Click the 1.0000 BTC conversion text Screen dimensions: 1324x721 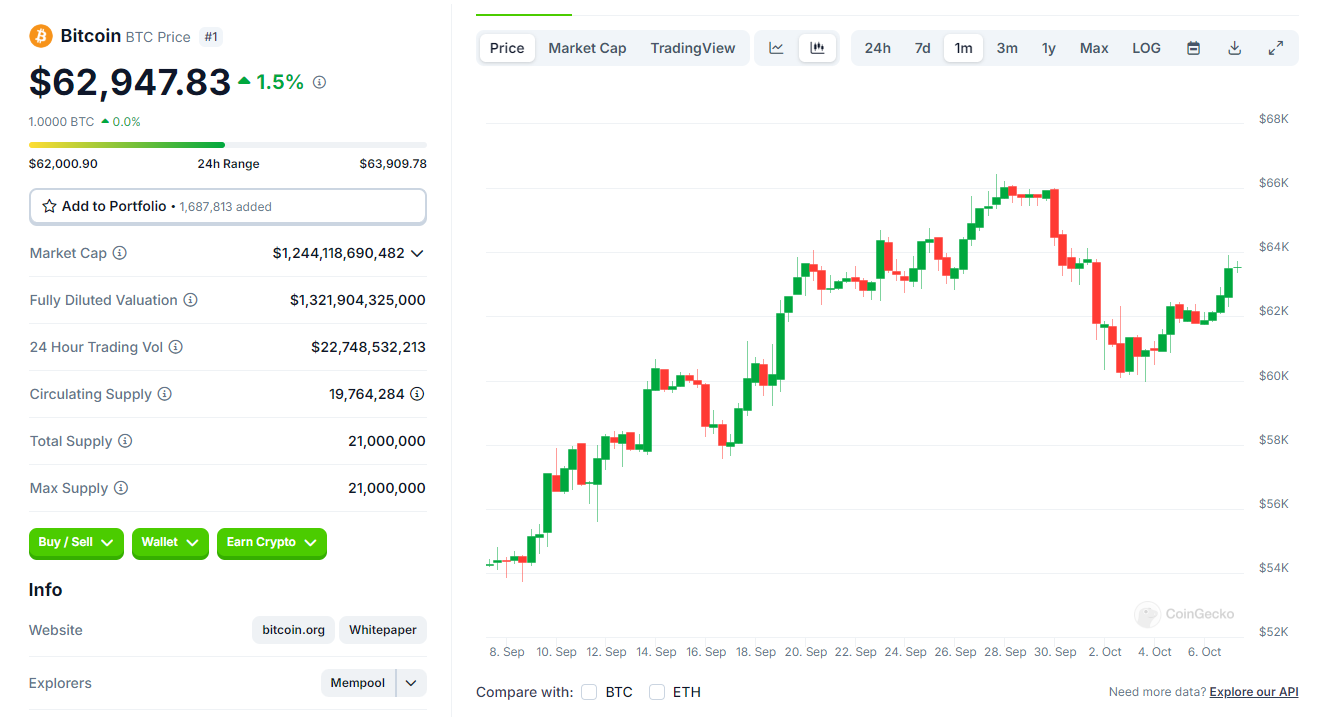pos(61,122)
